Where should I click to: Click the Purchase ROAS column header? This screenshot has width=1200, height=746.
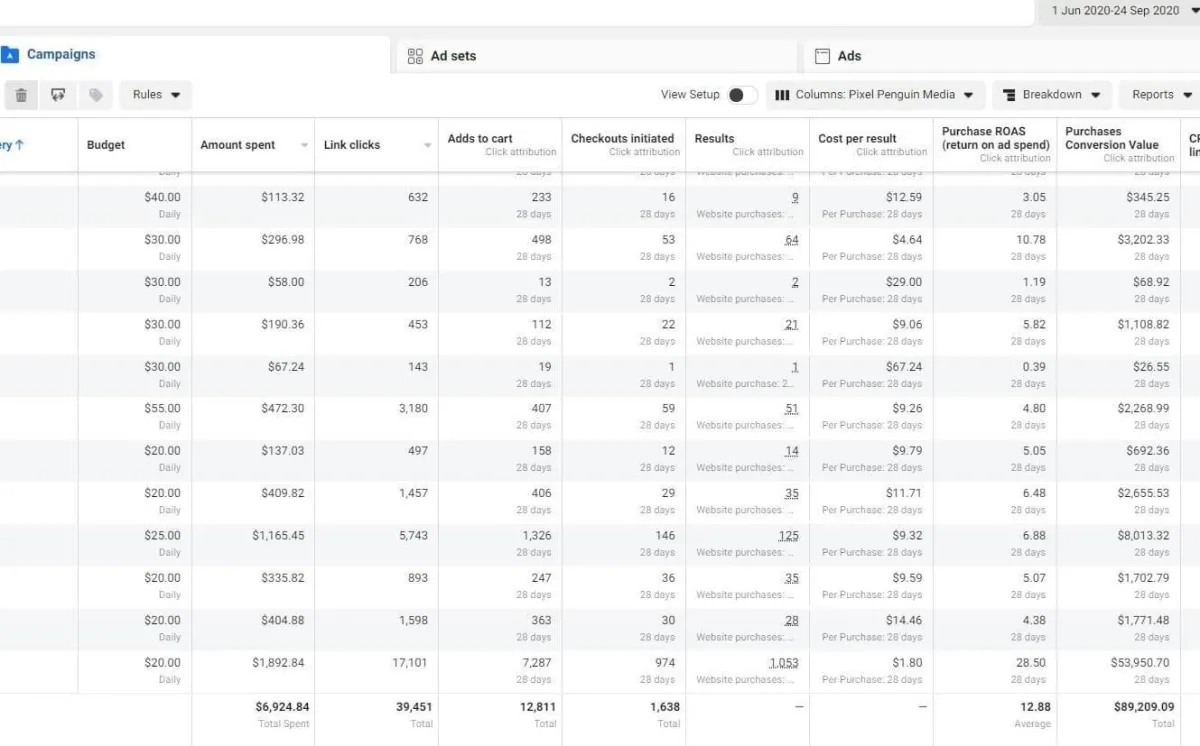pos(994,138)
